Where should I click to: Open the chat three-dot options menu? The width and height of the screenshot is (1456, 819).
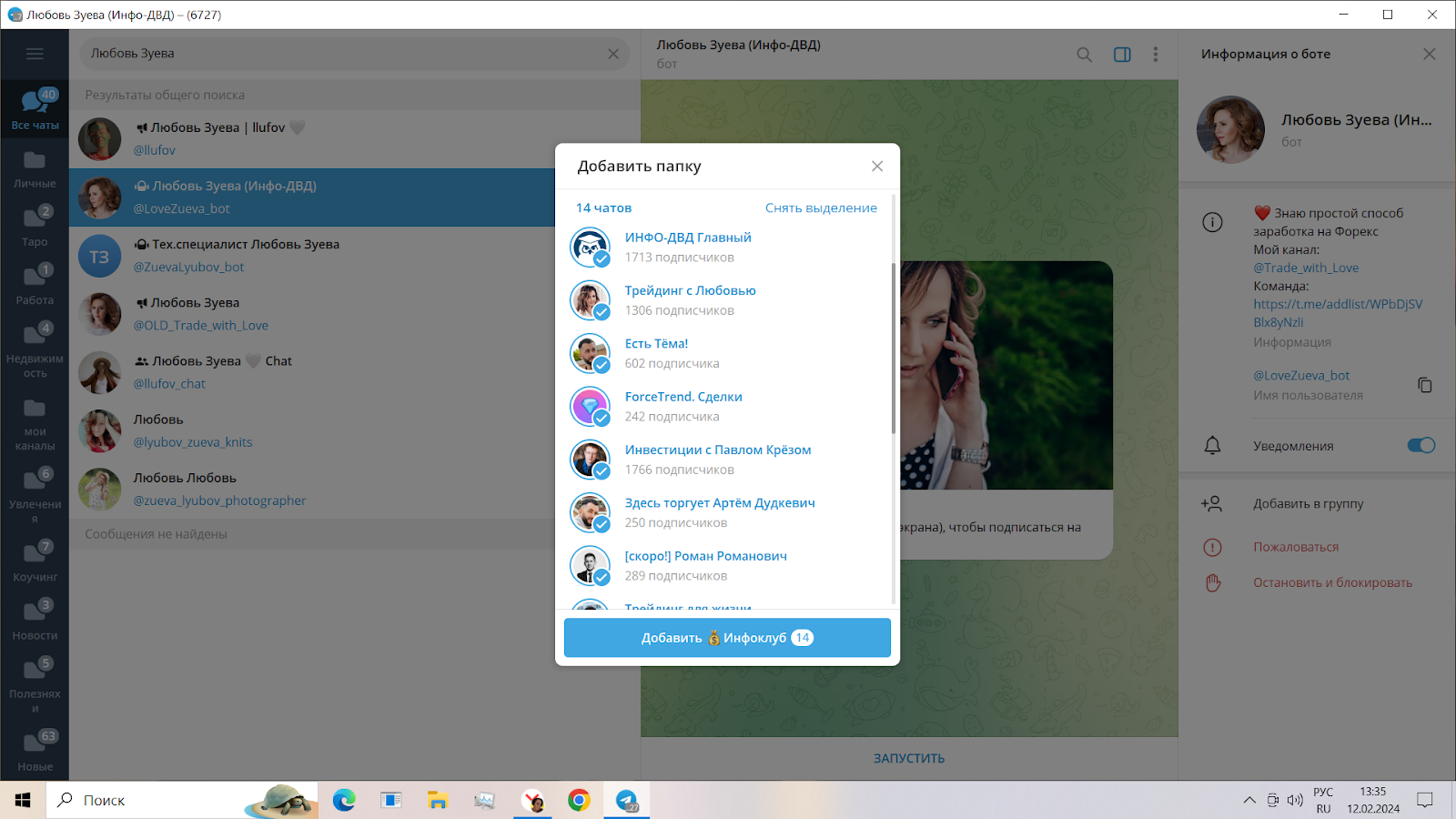[x=1156, y=55]
